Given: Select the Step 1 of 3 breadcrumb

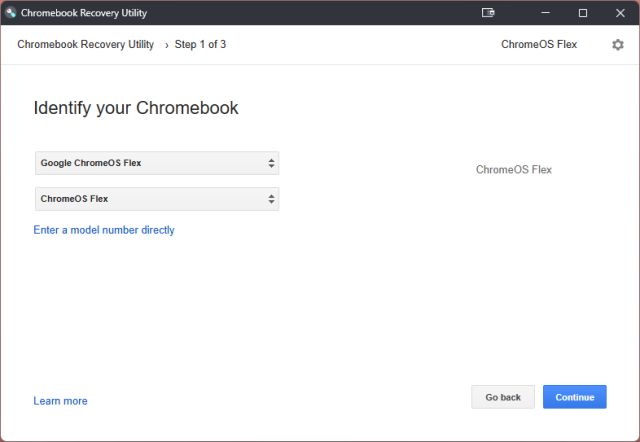Looking at the screenshot, I should [x=200, y=45].
